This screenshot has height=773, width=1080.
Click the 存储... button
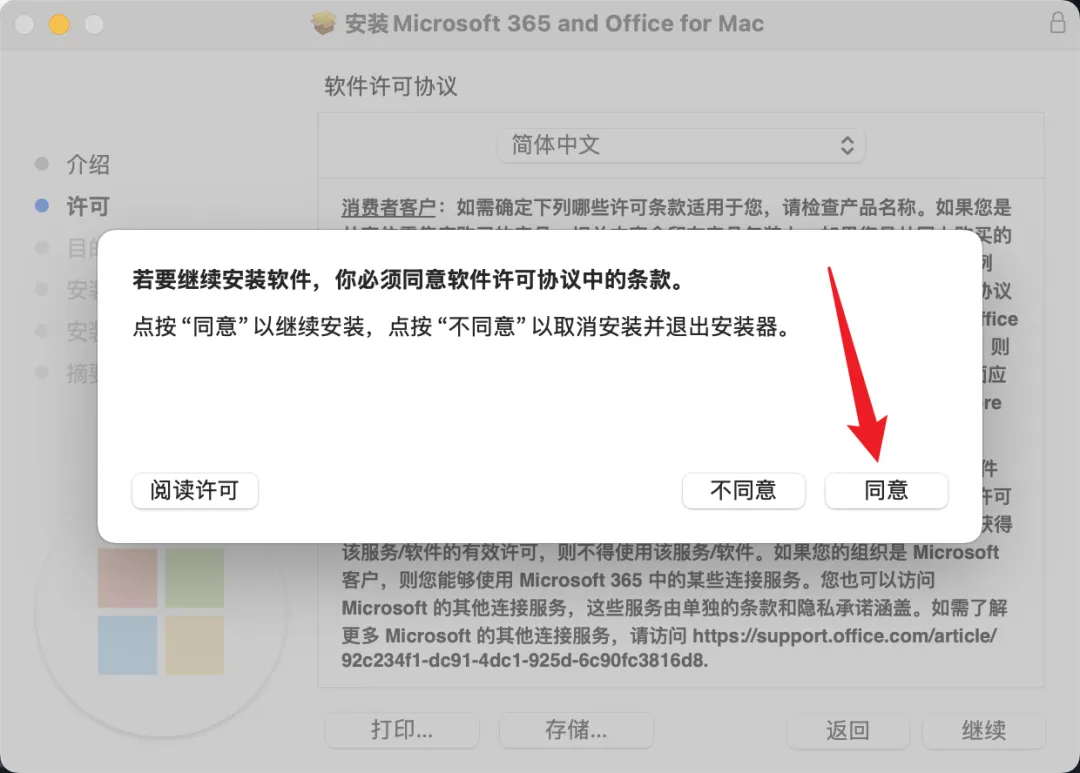click(x=576, y=730)
